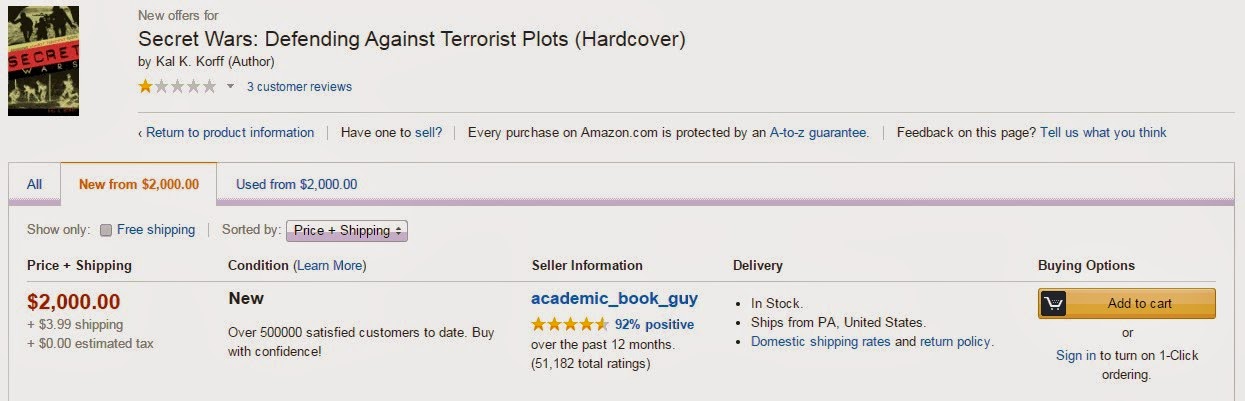The image size is (1245, 401).
Task: Click the shopping cart icon on button
Action: click(x=1052, y=303)
